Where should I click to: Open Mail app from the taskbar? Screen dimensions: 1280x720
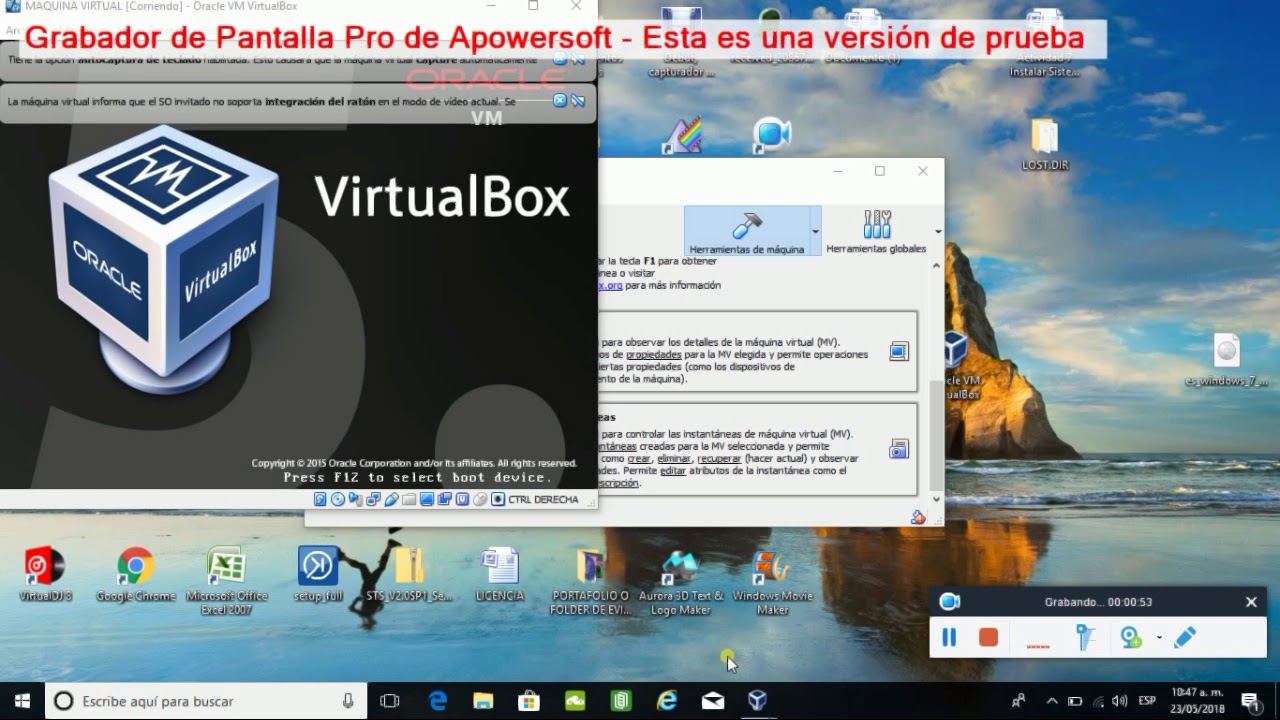[712, 701]
